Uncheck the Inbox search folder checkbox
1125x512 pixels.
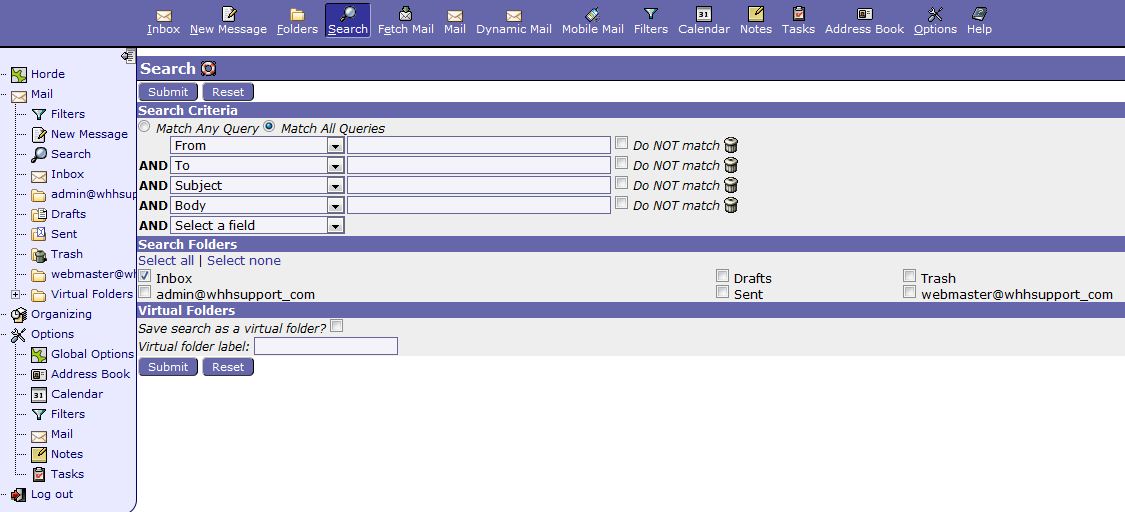[x=145, y=276]
